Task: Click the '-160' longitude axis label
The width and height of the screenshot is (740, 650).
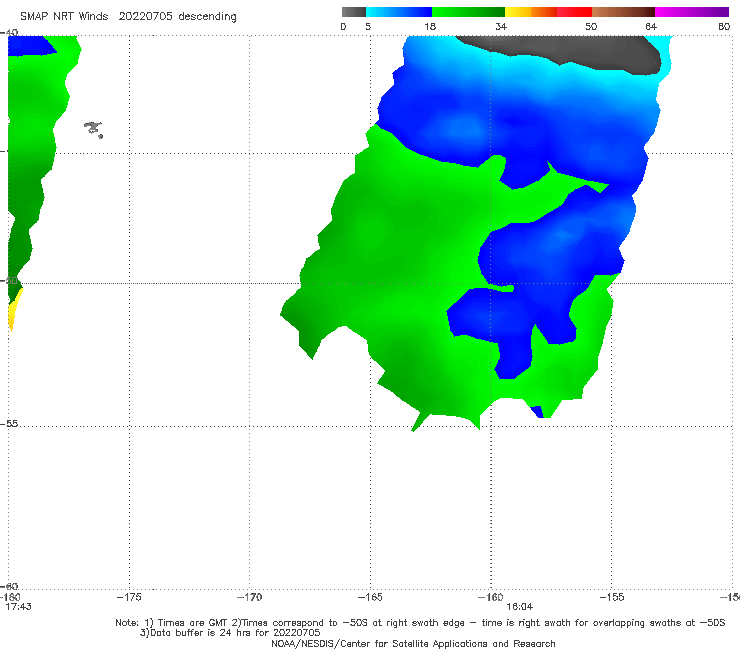Action: coord(491,597)
